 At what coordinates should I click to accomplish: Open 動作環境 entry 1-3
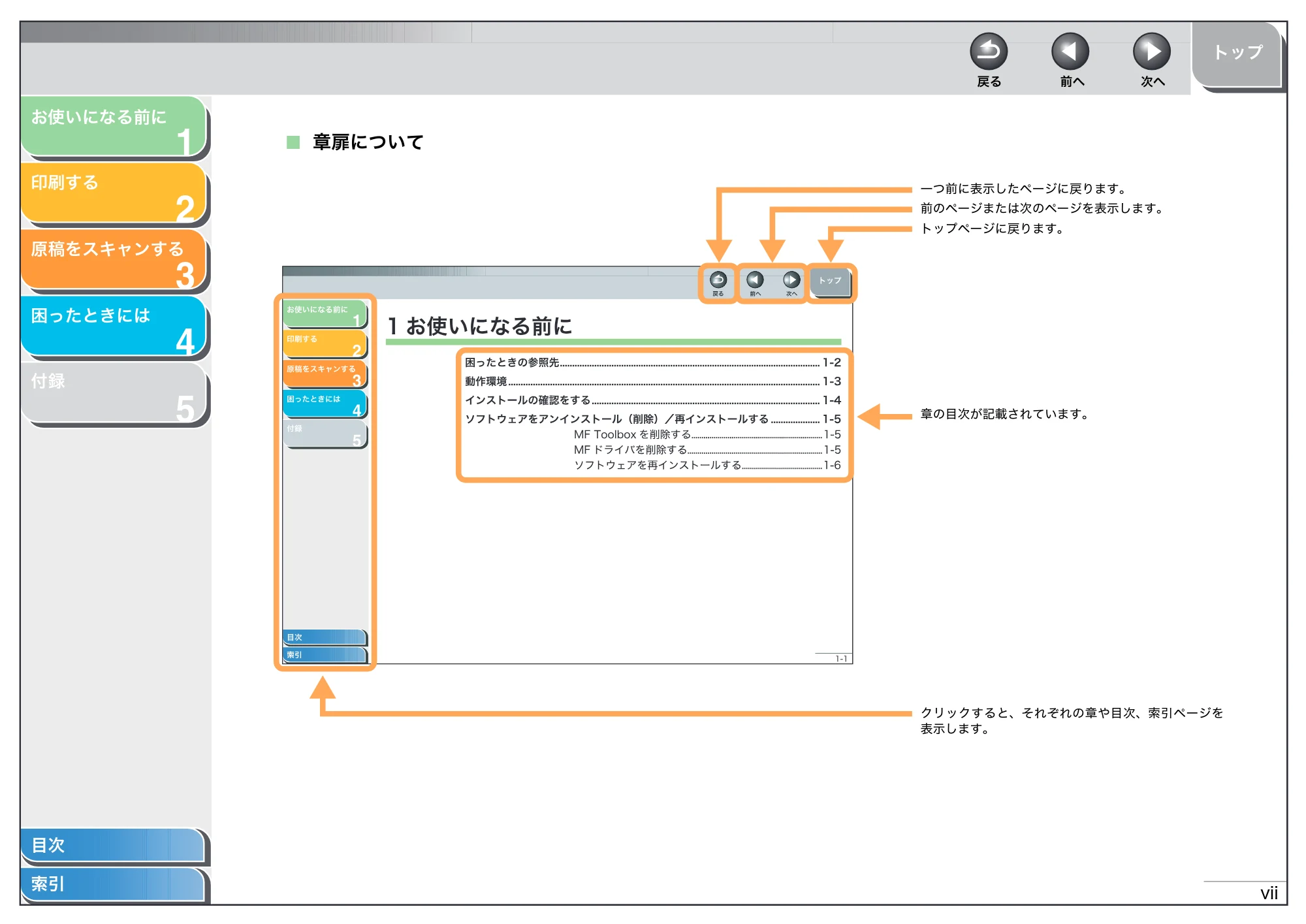coord(653,381)
